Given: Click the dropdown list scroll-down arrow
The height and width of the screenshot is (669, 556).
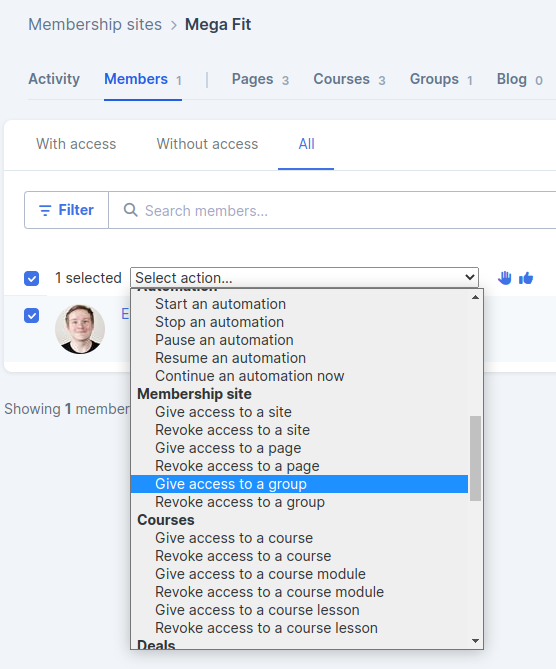Looking at the screenshot, I should click(x=475, y=641).
